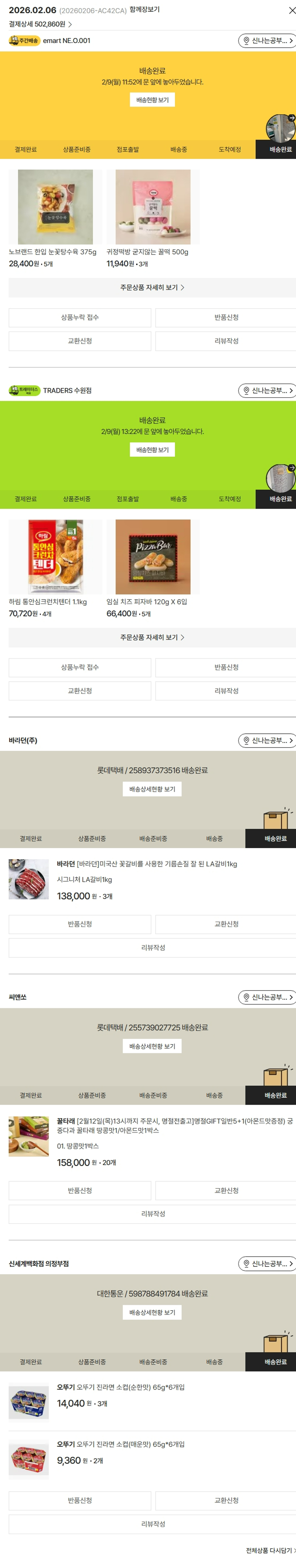This screenshot has width=296, height=1568.
Task: Open 노브랜드 한입 눈꽃탕수육 product image
Action: tap(55, 207)
